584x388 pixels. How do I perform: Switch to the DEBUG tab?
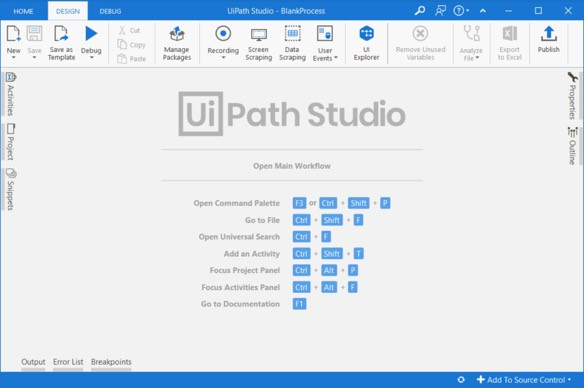(x=110, y=11)
